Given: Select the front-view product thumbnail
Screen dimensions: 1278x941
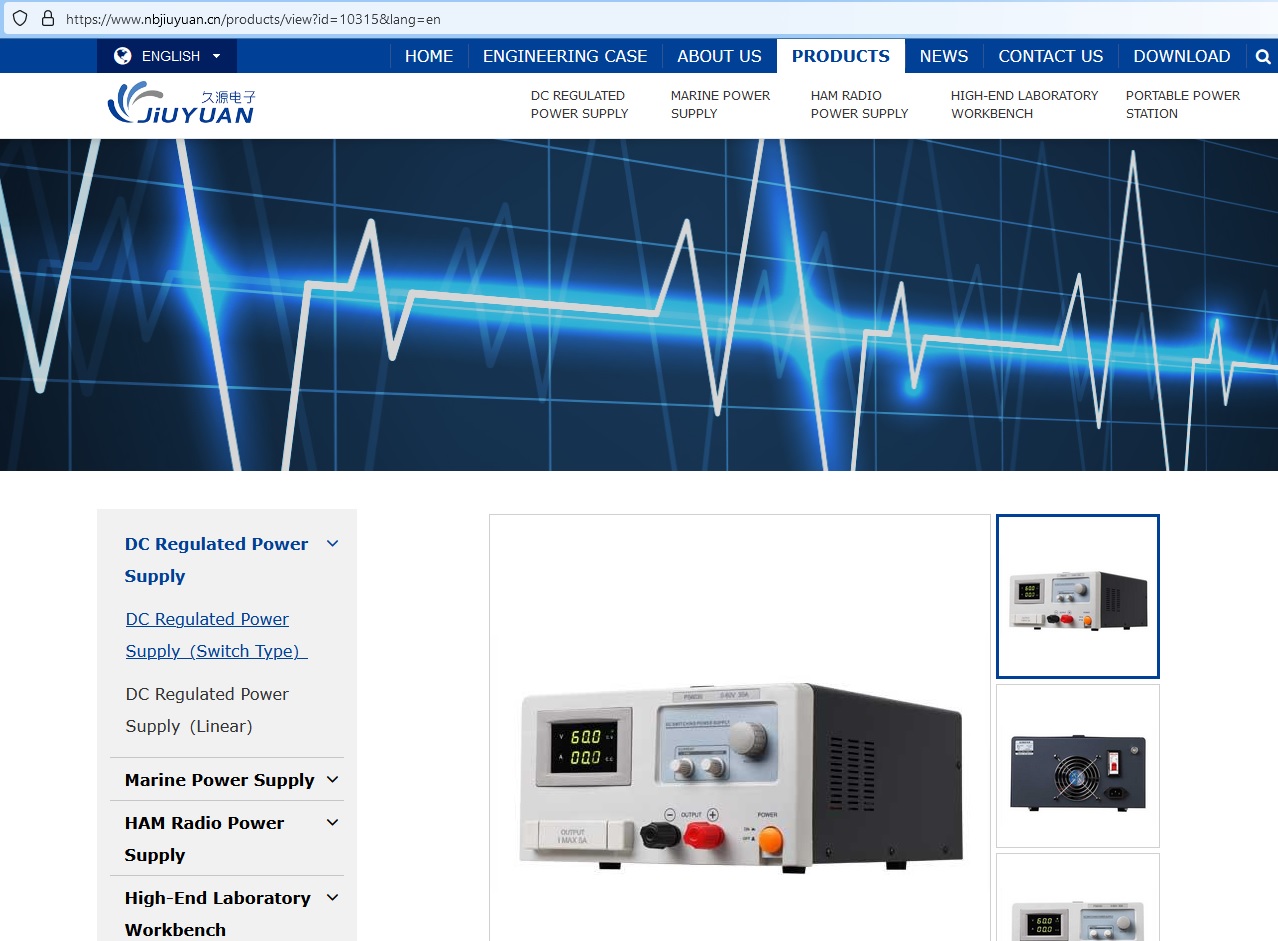Looking at the screenshot, I should [x=1078, y=597].
